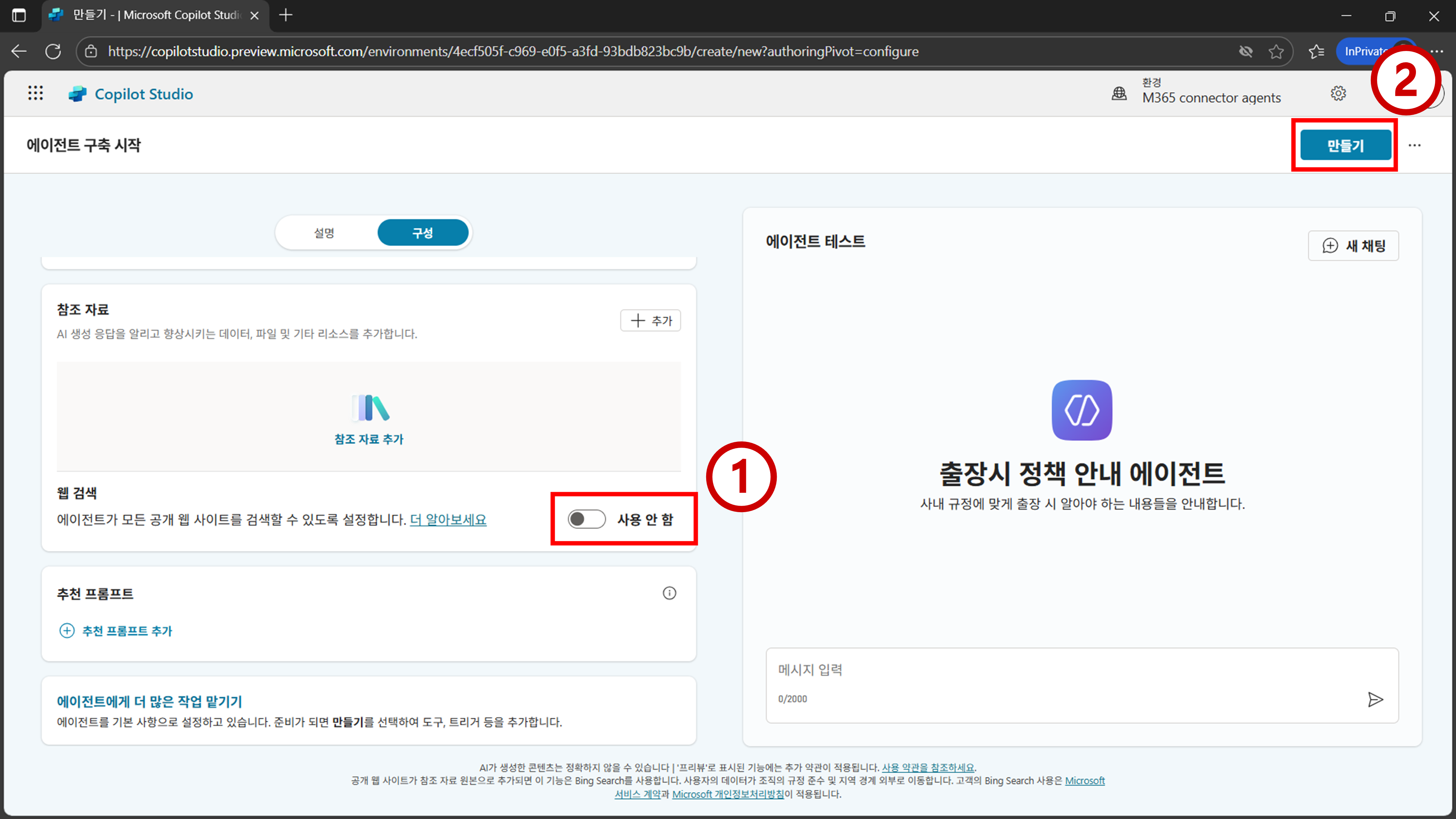Click browser favorites star icon
The width and height of the screenshot is (1456, 819).
(1276, 51)
